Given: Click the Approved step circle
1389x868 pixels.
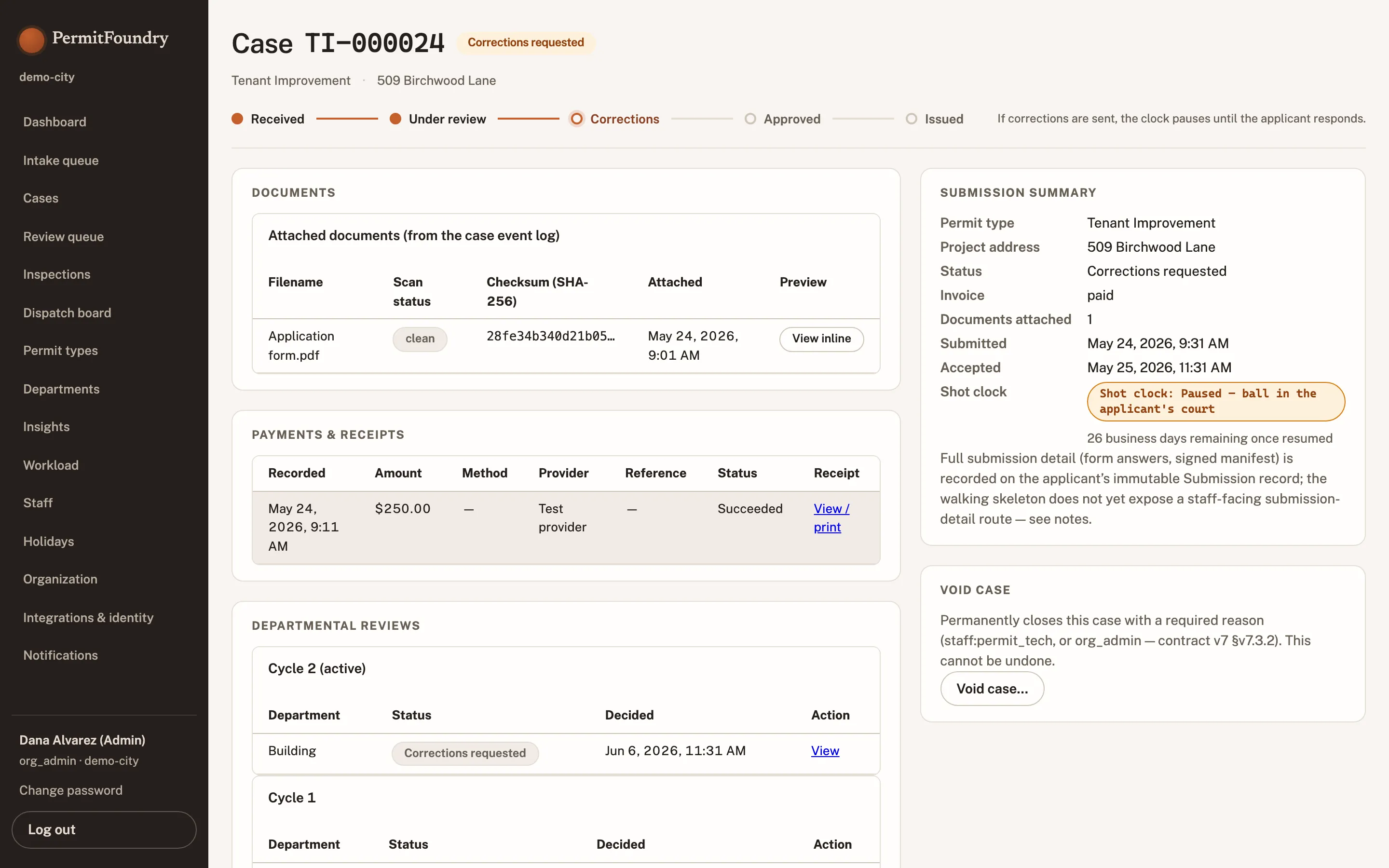Looking at the screenshot, I should pos(749,119).
